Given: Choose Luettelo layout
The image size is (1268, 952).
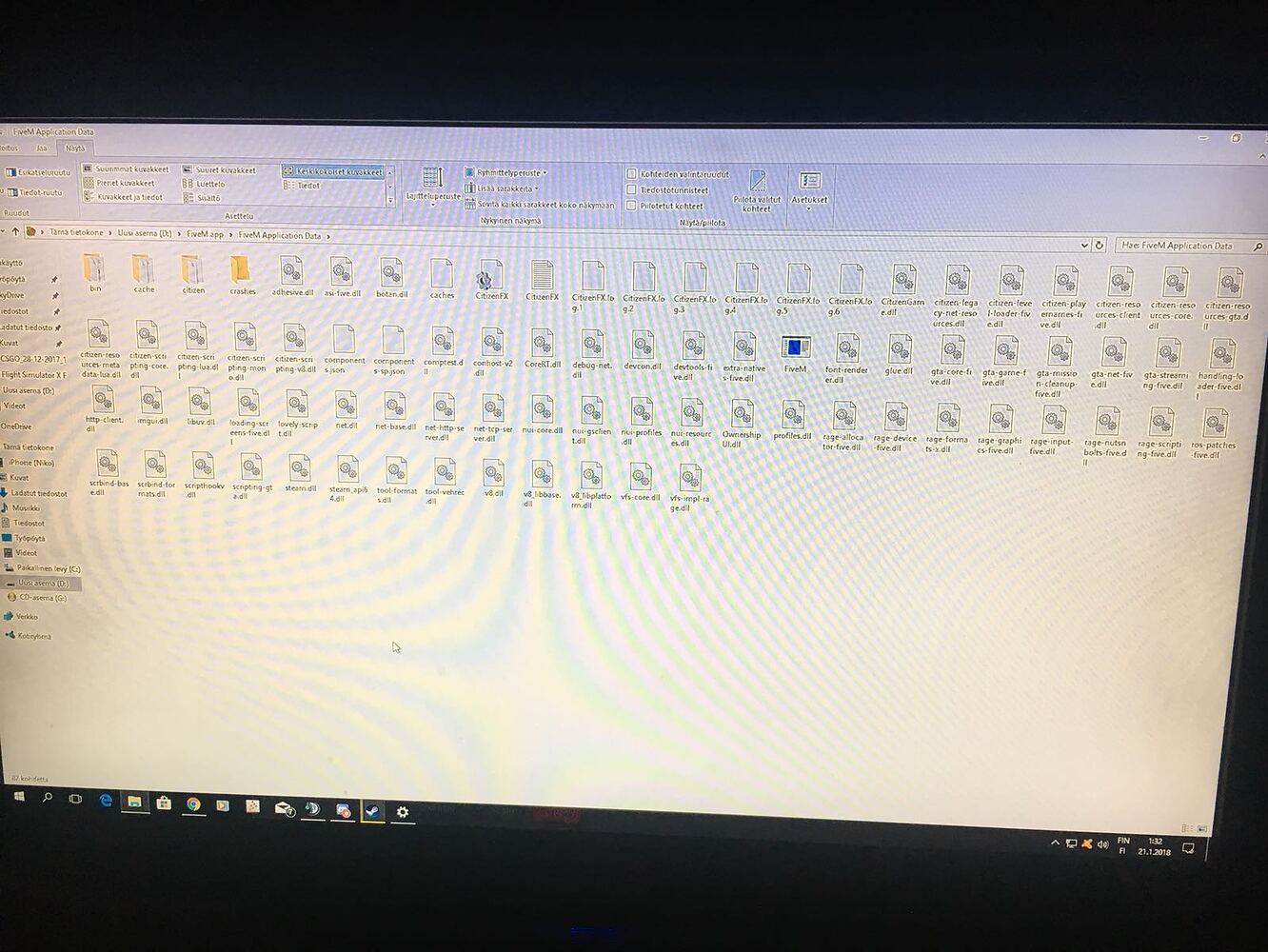Looking at the screenshot, I should (x=204, y=184).
